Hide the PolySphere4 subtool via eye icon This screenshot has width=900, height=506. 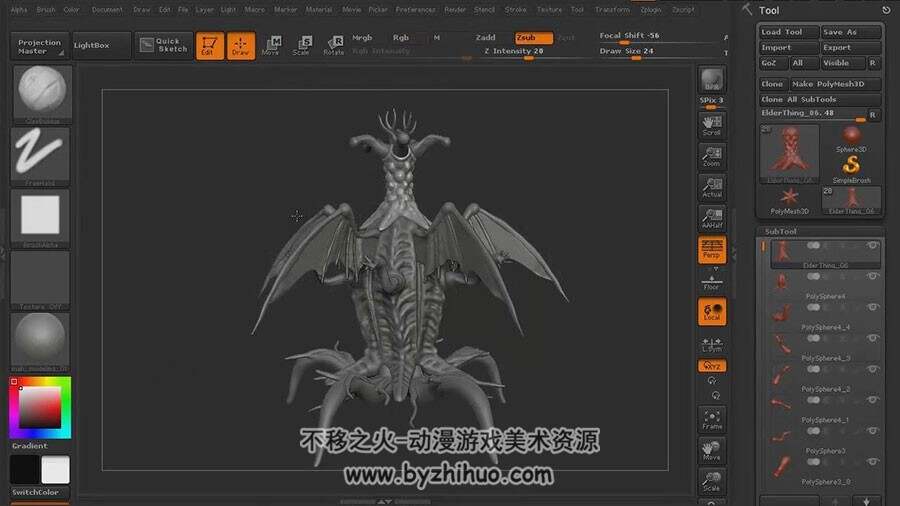click(x=873, y=275)
